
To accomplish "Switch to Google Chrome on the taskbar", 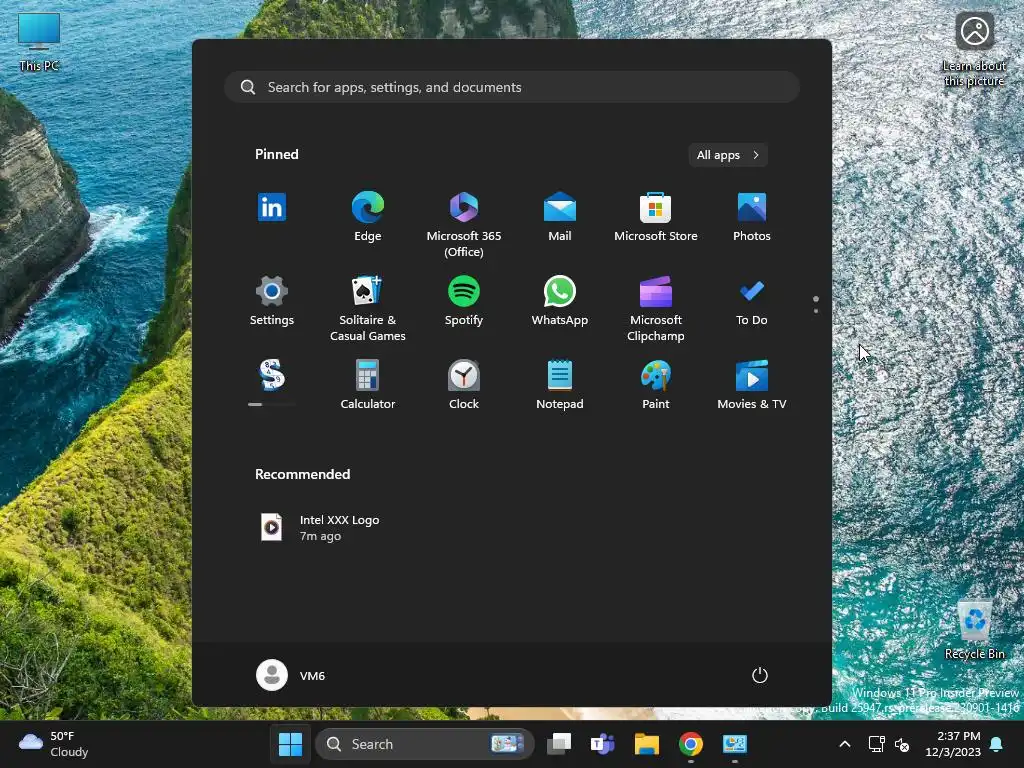I will (690, 744).
